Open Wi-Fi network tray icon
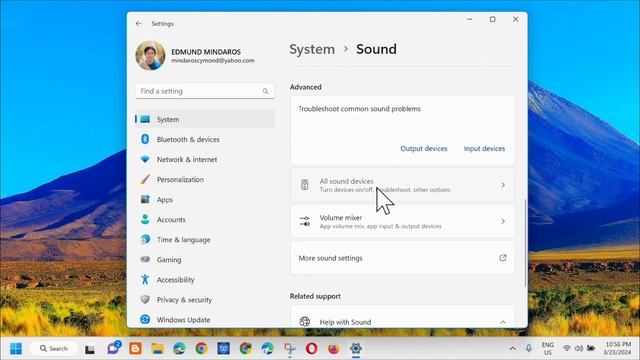The image size is (640, 360). (x=567, y=349)
